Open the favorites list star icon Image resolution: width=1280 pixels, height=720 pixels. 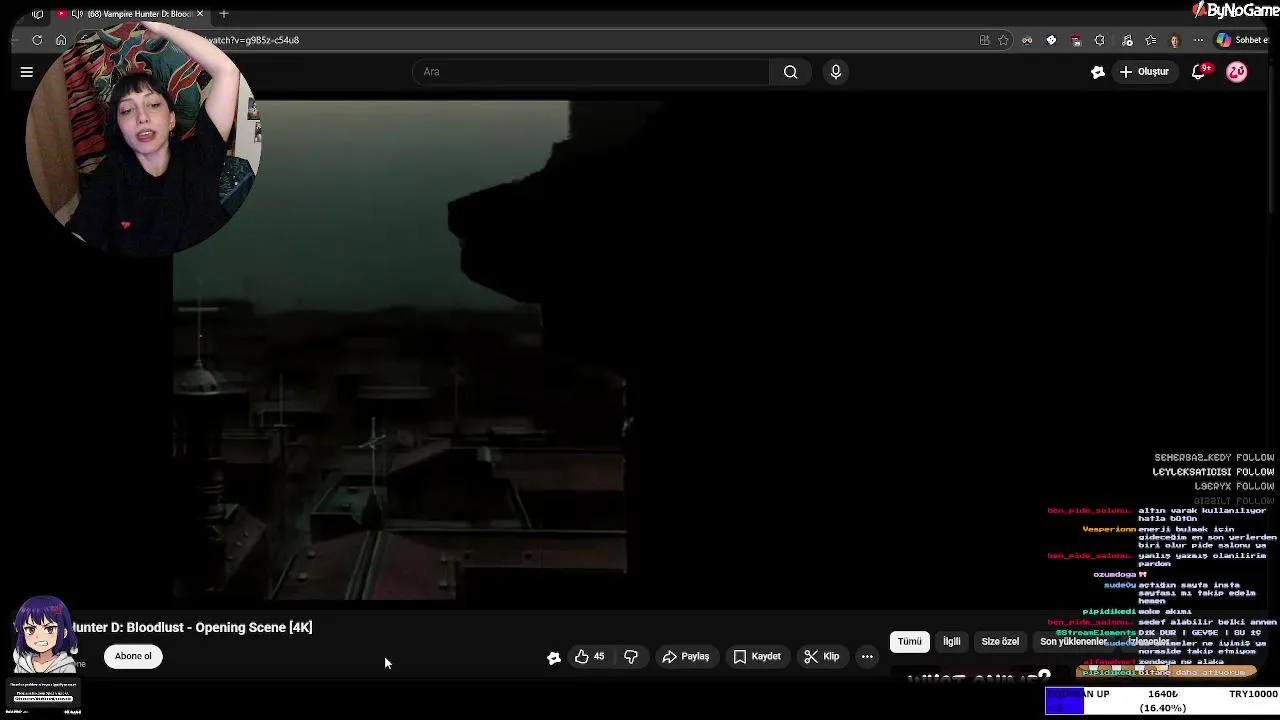click(x=1151, y=40)
